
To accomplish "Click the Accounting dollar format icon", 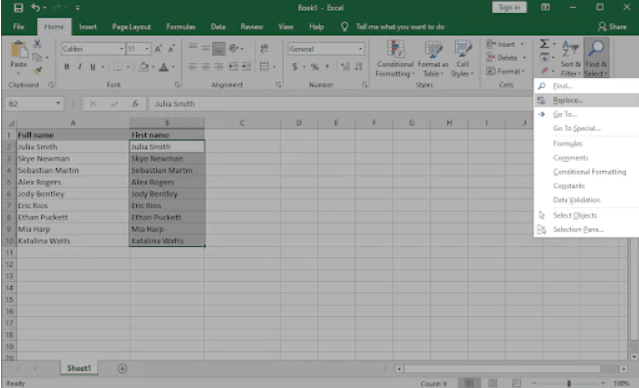I will tap(295, 67).
